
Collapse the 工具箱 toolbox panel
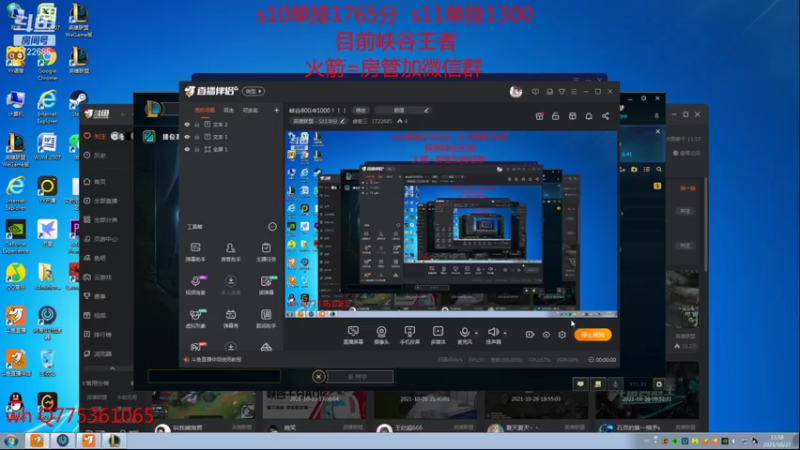tap(272, 227)
